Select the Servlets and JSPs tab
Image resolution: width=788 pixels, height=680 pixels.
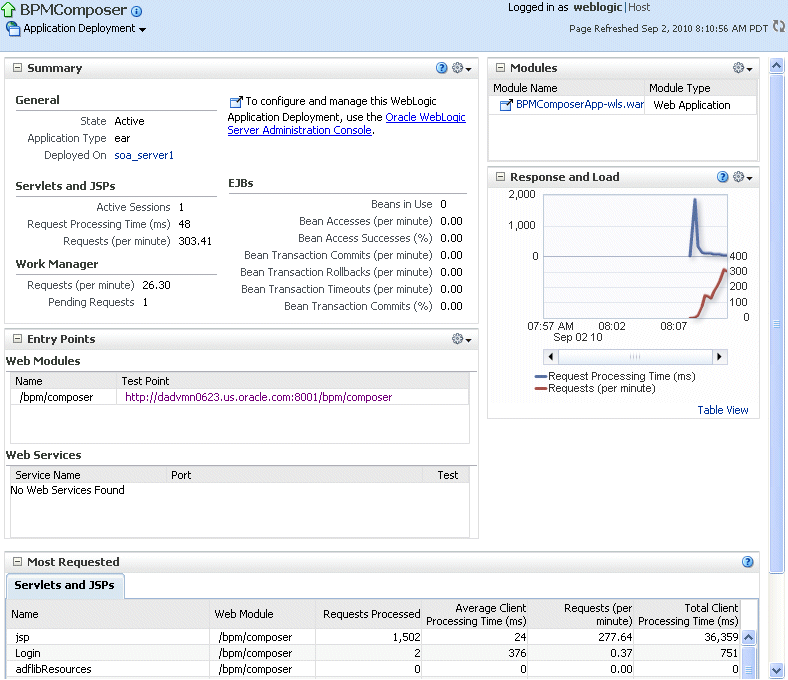(64, 585)
